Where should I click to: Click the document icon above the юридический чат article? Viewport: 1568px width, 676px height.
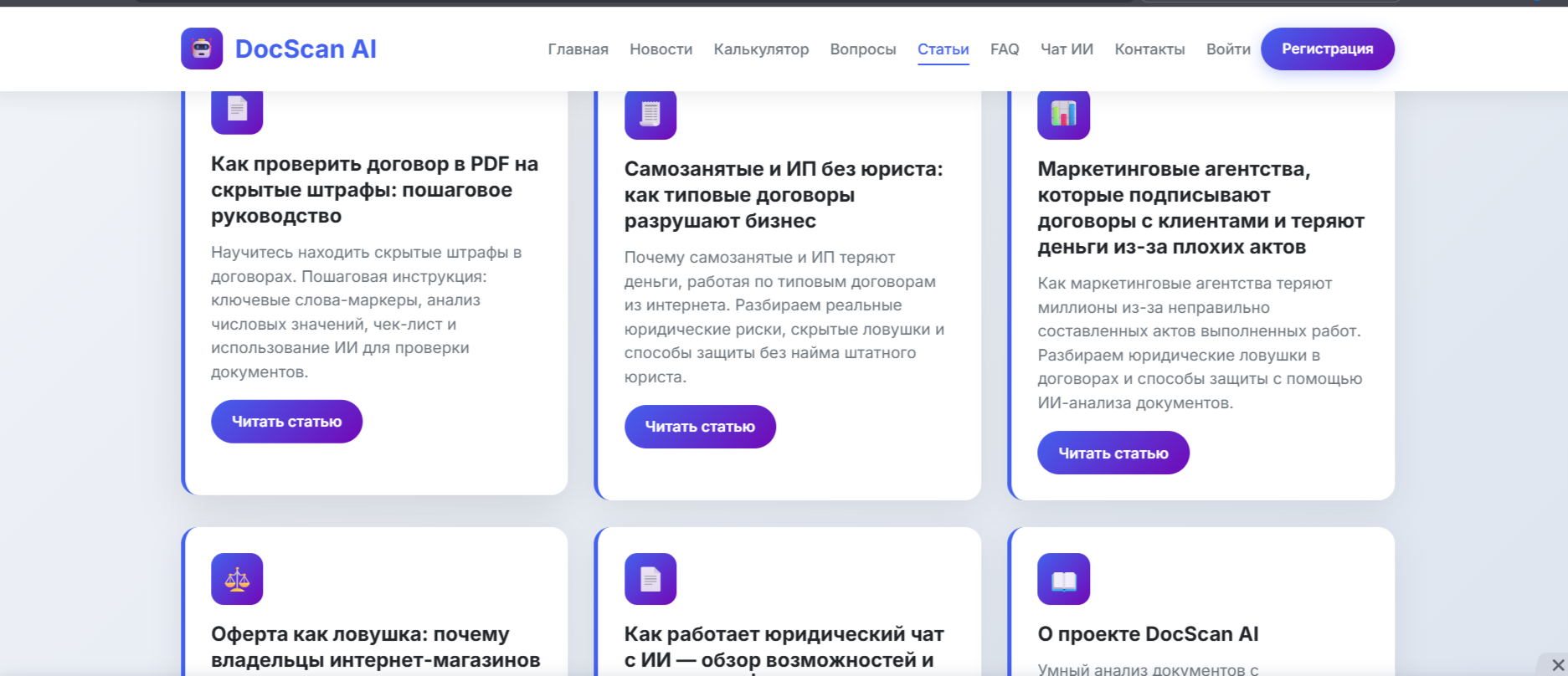click(650, 579)
